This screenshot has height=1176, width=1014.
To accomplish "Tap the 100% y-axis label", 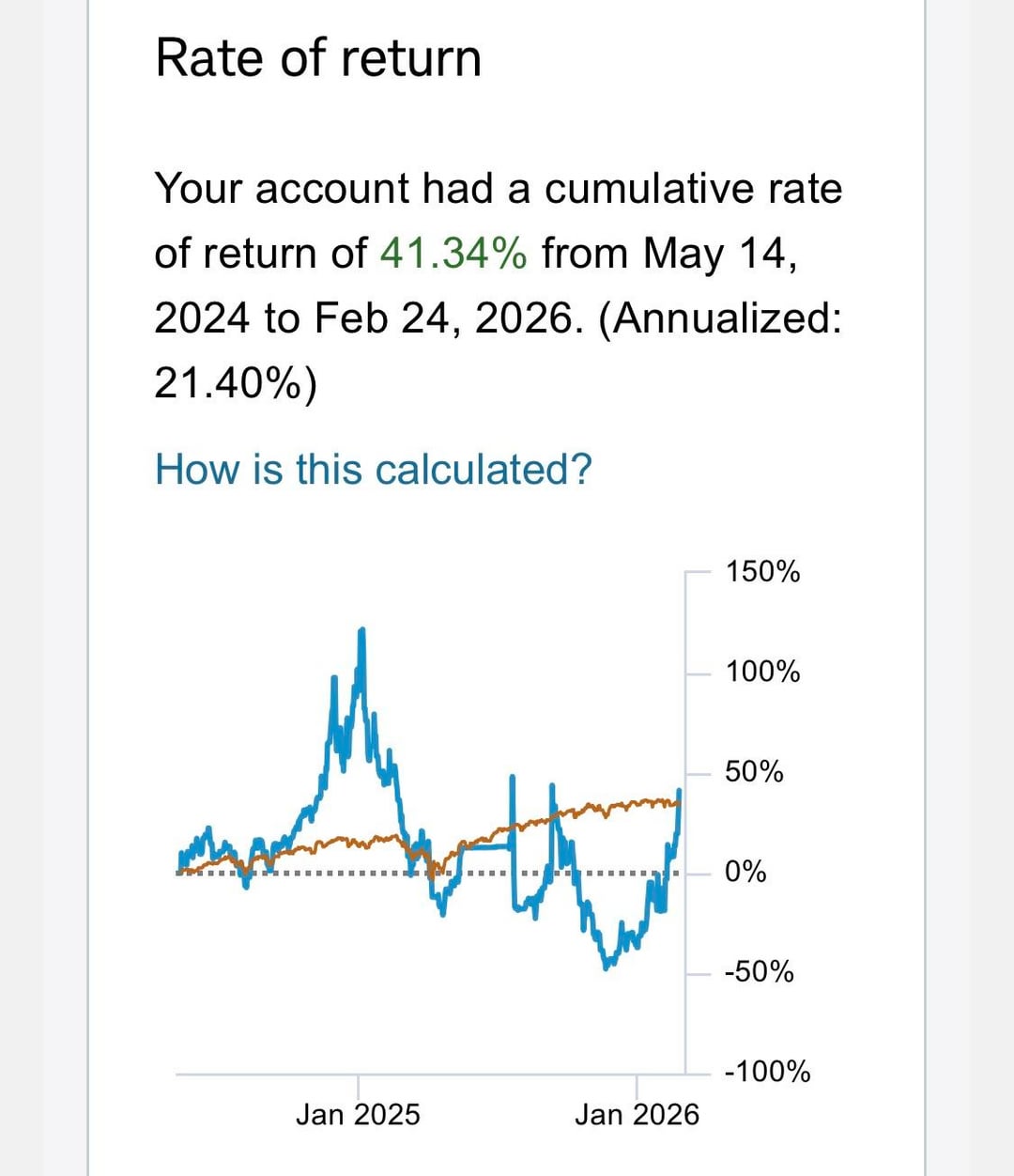I will point(762,672).
